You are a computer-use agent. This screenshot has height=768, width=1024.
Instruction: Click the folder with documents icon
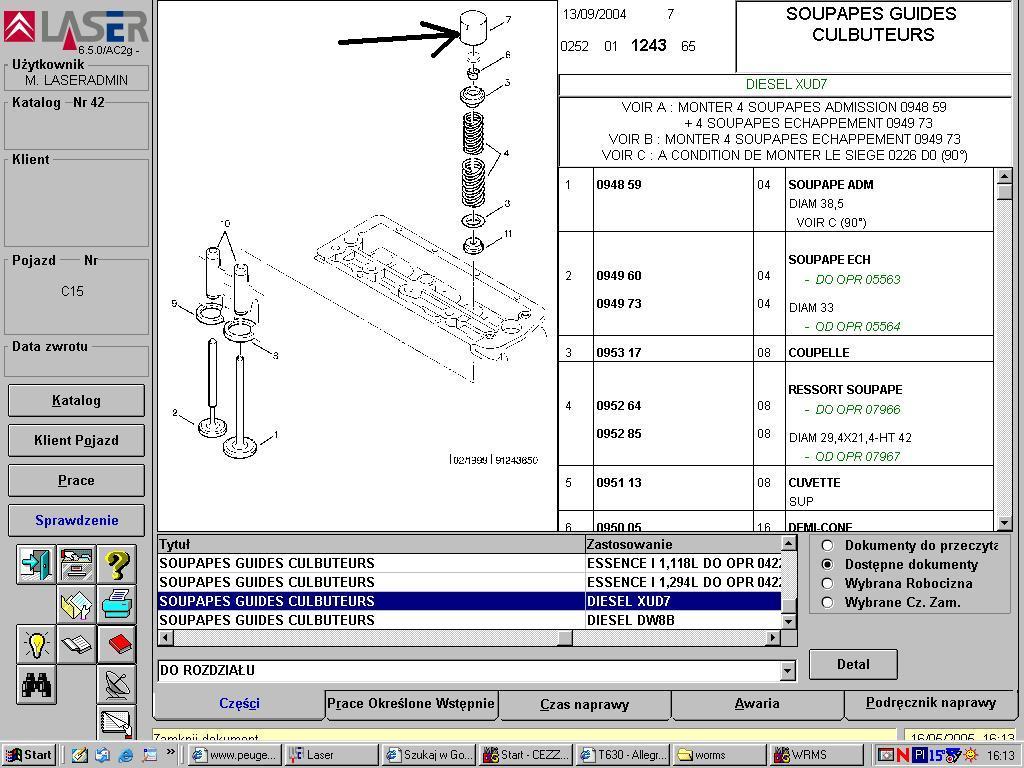pos(76,604)
